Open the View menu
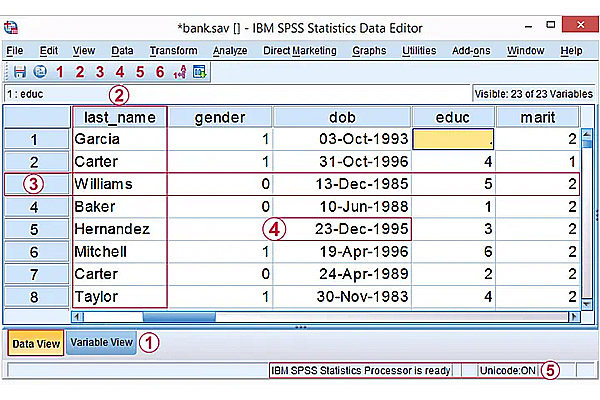The width and height of the screenshot is (600, 400). tap(84, 51)
